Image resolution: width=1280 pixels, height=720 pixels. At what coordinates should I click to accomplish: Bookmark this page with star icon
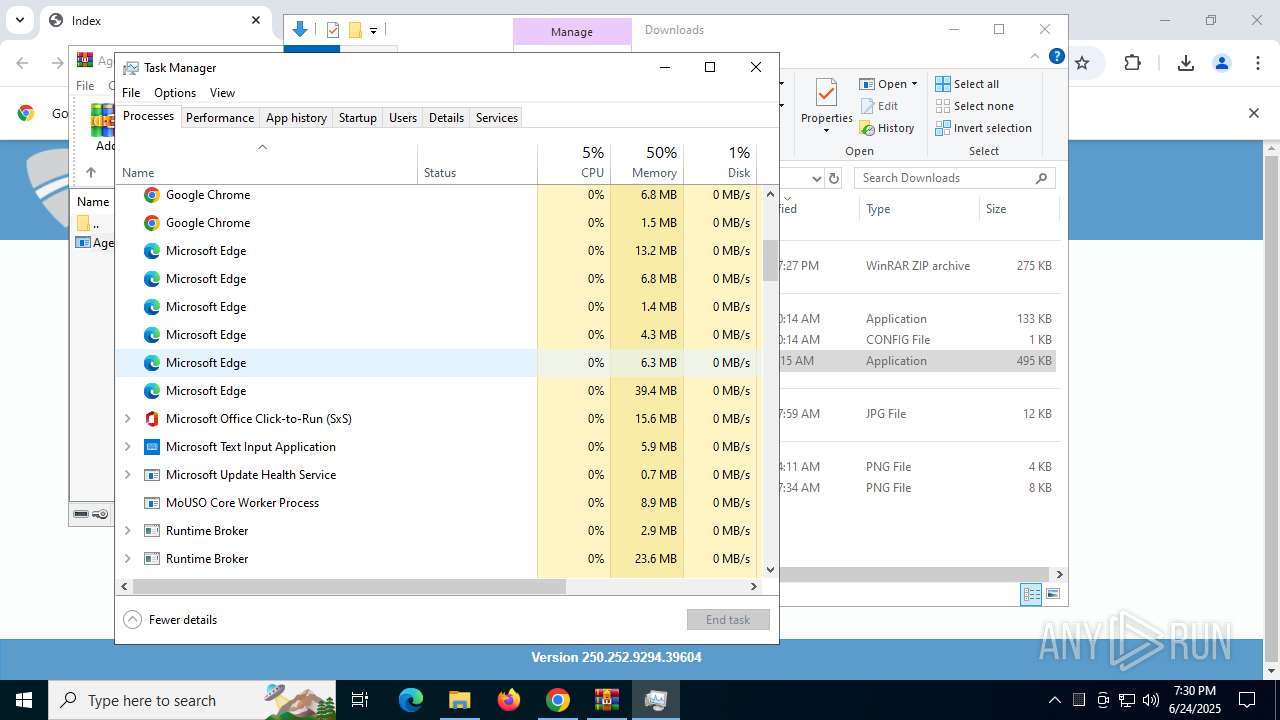[x=1082, y=63]
